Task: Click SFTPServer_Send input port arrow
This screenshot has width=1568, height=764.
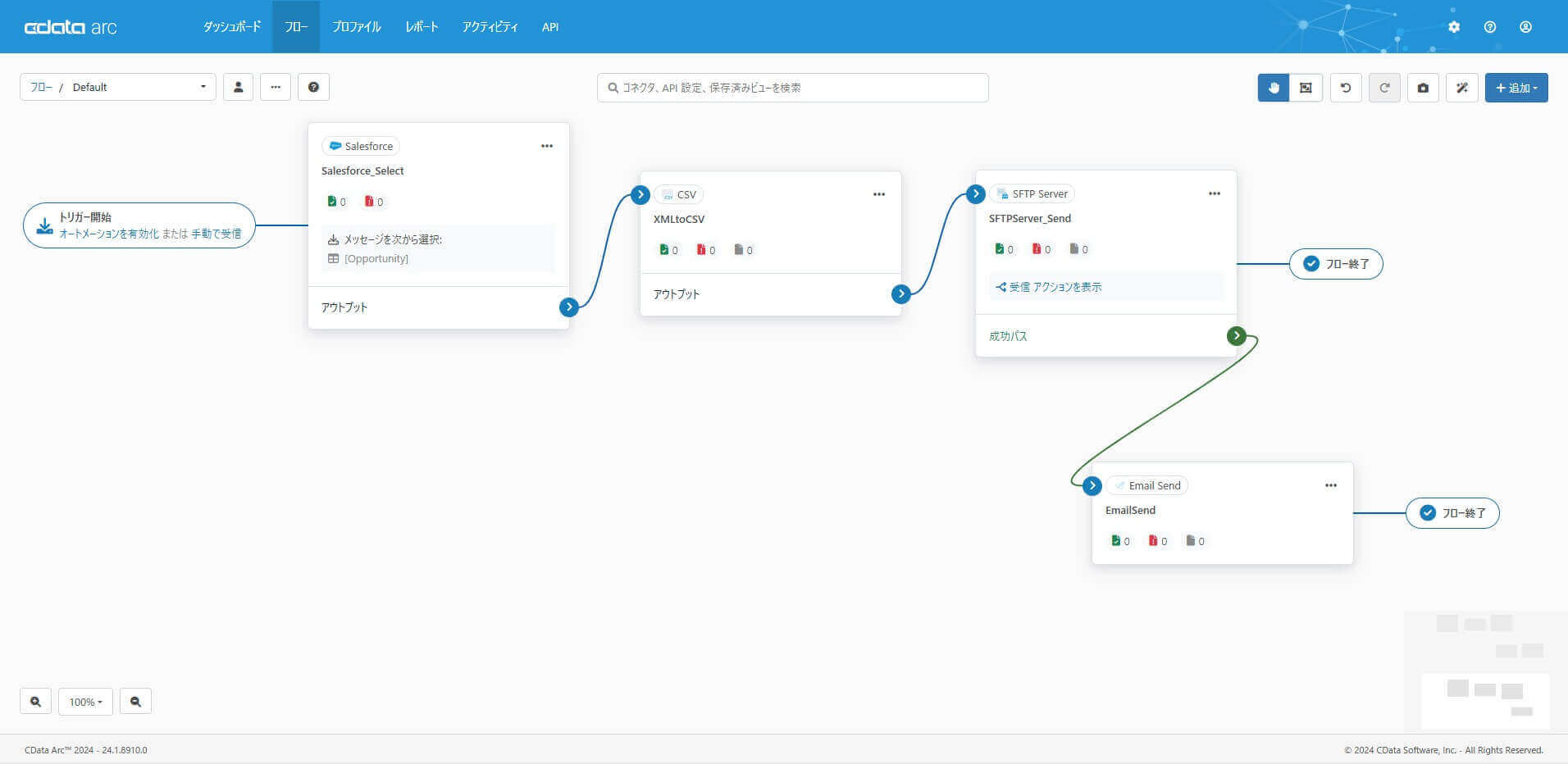Action: tap(976, 193)
